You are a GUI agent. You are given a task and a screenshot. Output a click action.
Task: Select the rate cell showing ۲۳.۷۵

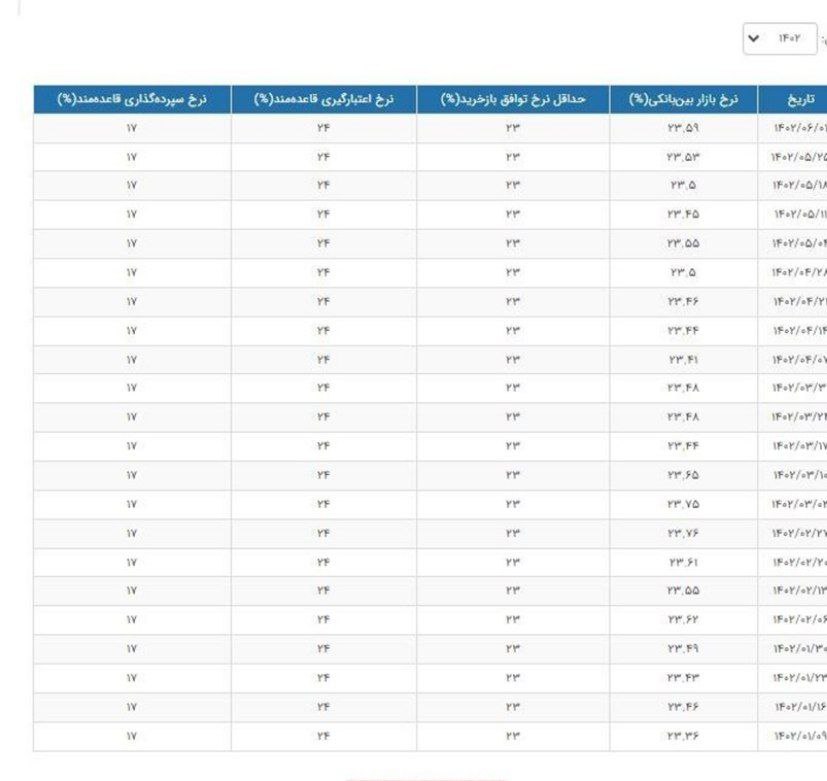coord(683,504)
